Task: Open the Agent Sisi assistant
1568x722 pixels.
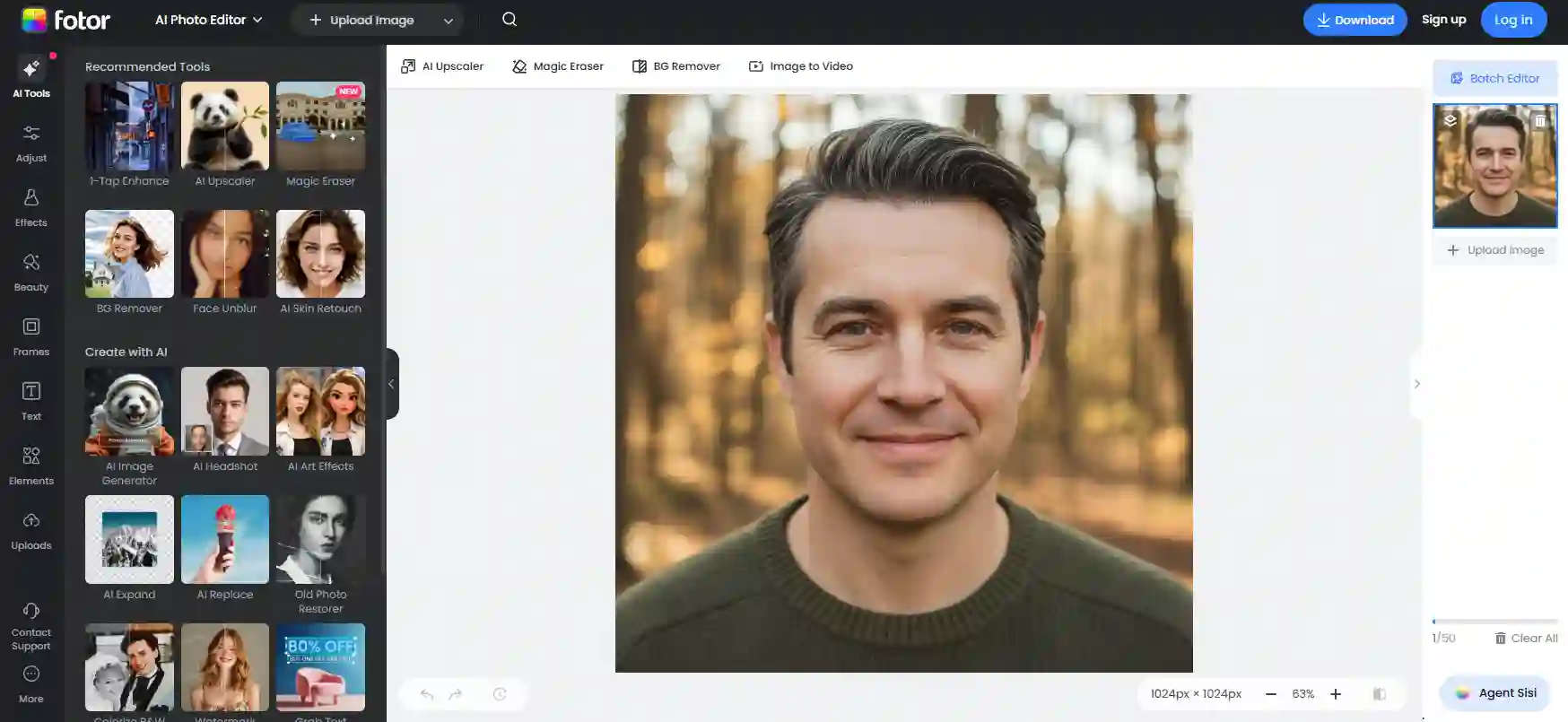Action: click(x=1495, y=693)
